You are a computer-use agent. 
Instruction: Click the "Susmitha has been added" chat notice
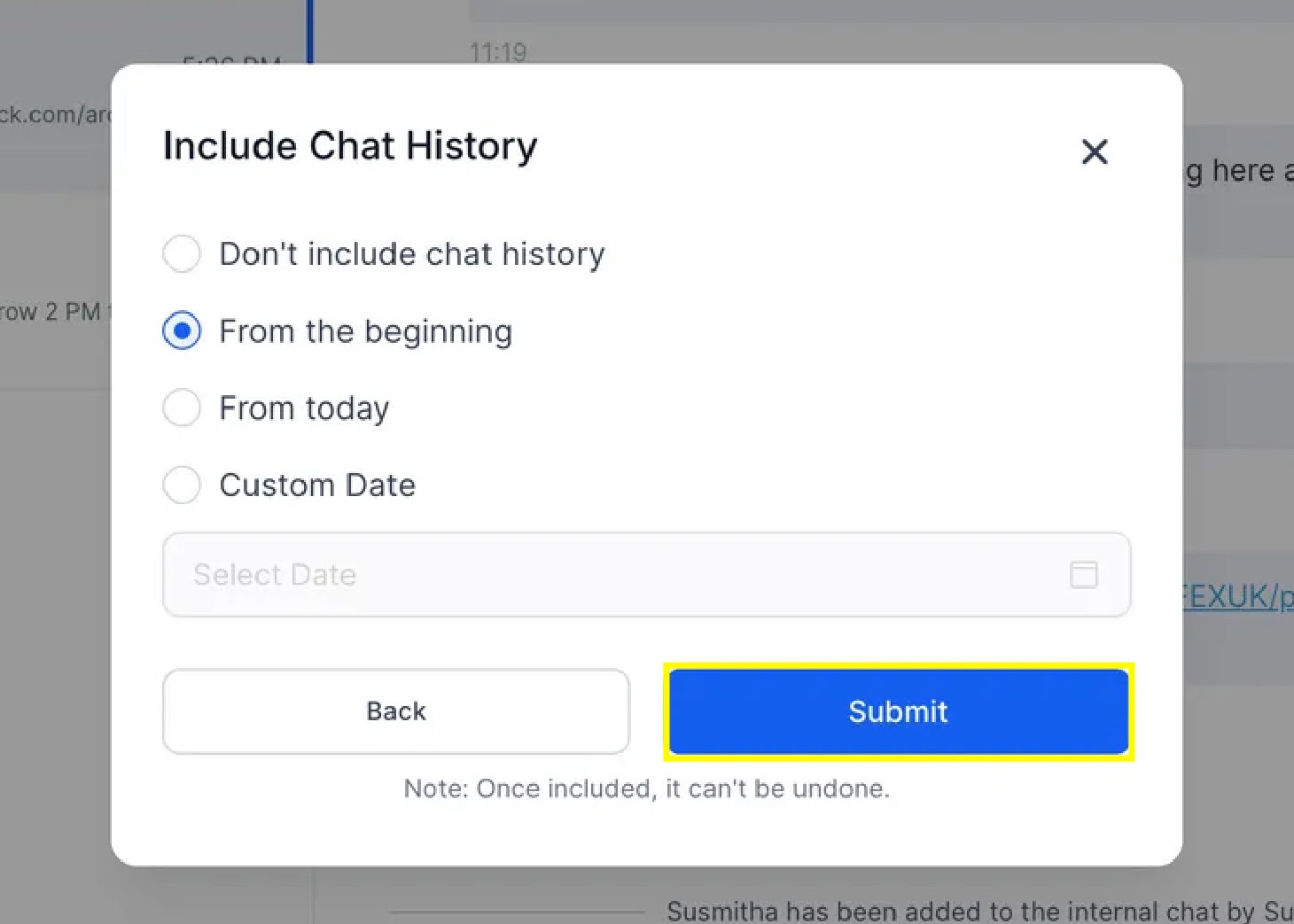point(975,911)
